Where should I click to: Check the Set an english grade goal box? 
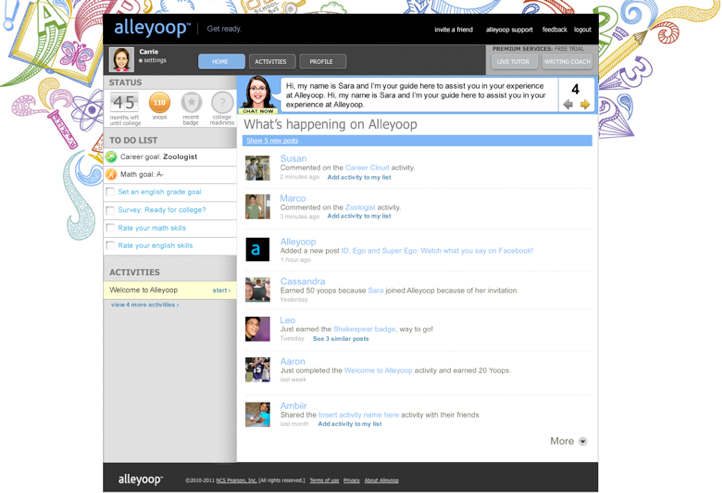(x=110, y=192)
